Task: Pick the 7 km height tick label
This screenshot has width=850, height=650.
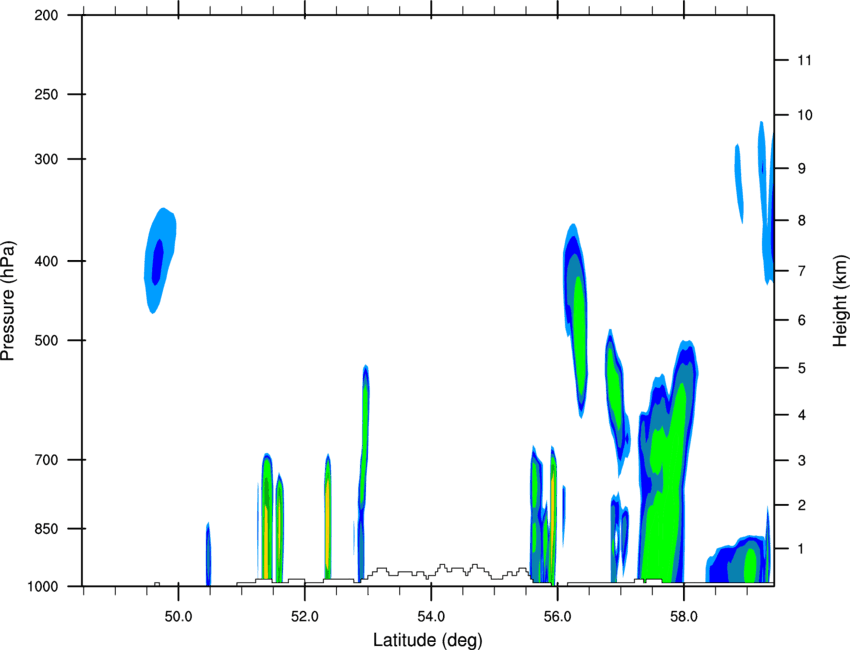Action: click(x=802, y=271)
